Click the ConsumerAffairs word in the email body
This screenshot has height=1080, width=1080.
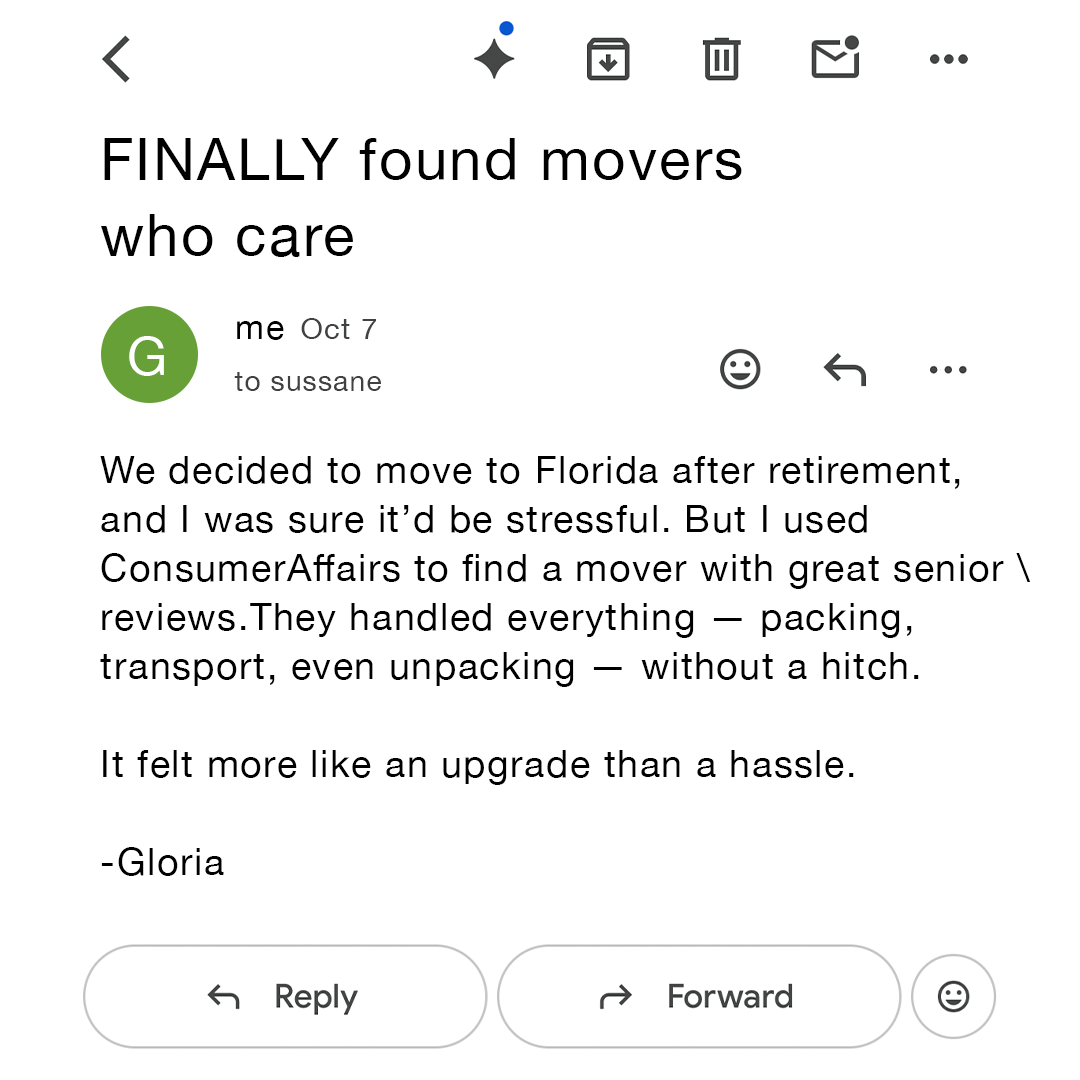coord(251,569)
